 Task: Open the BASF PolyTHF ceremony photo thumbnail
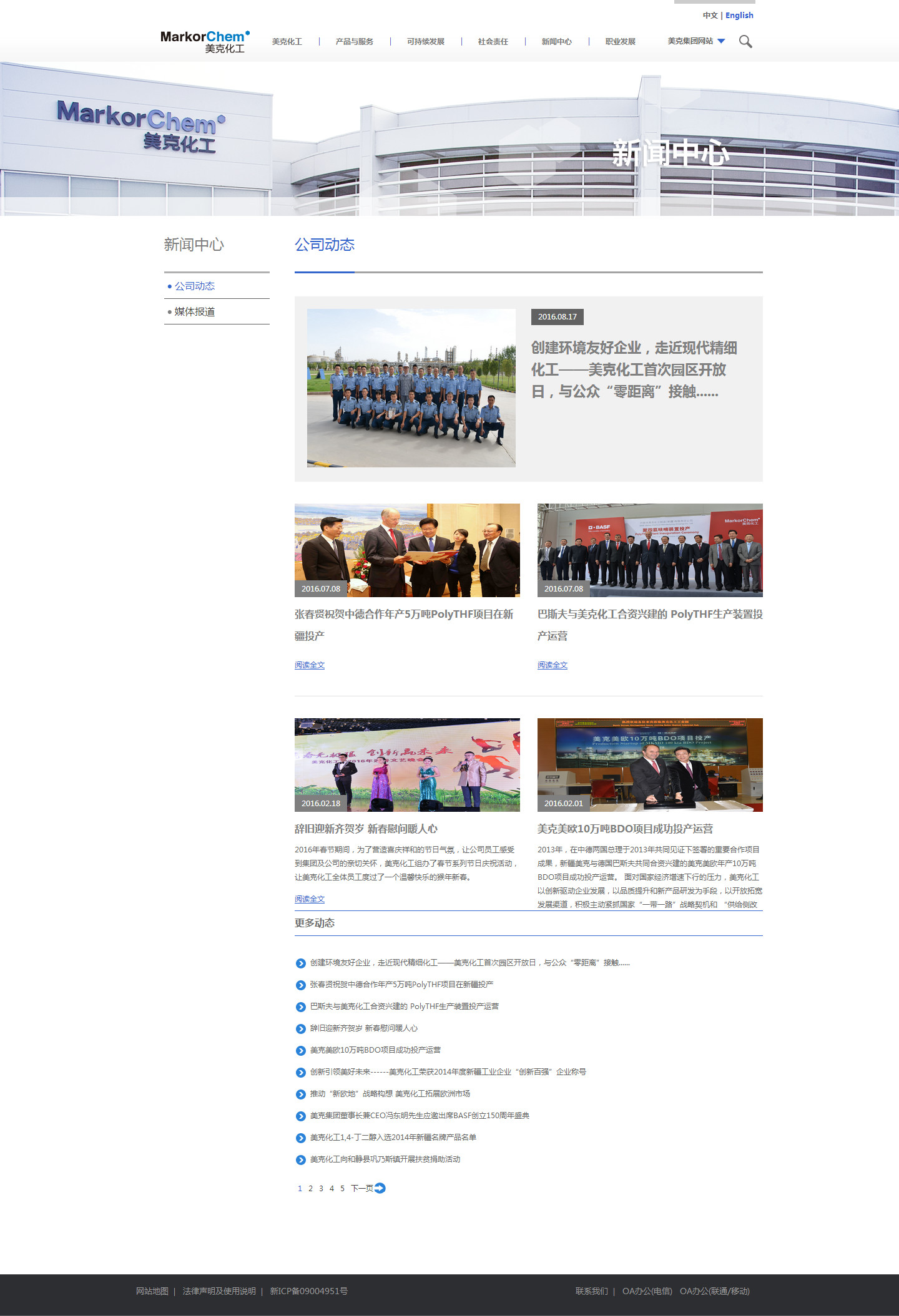650,550
